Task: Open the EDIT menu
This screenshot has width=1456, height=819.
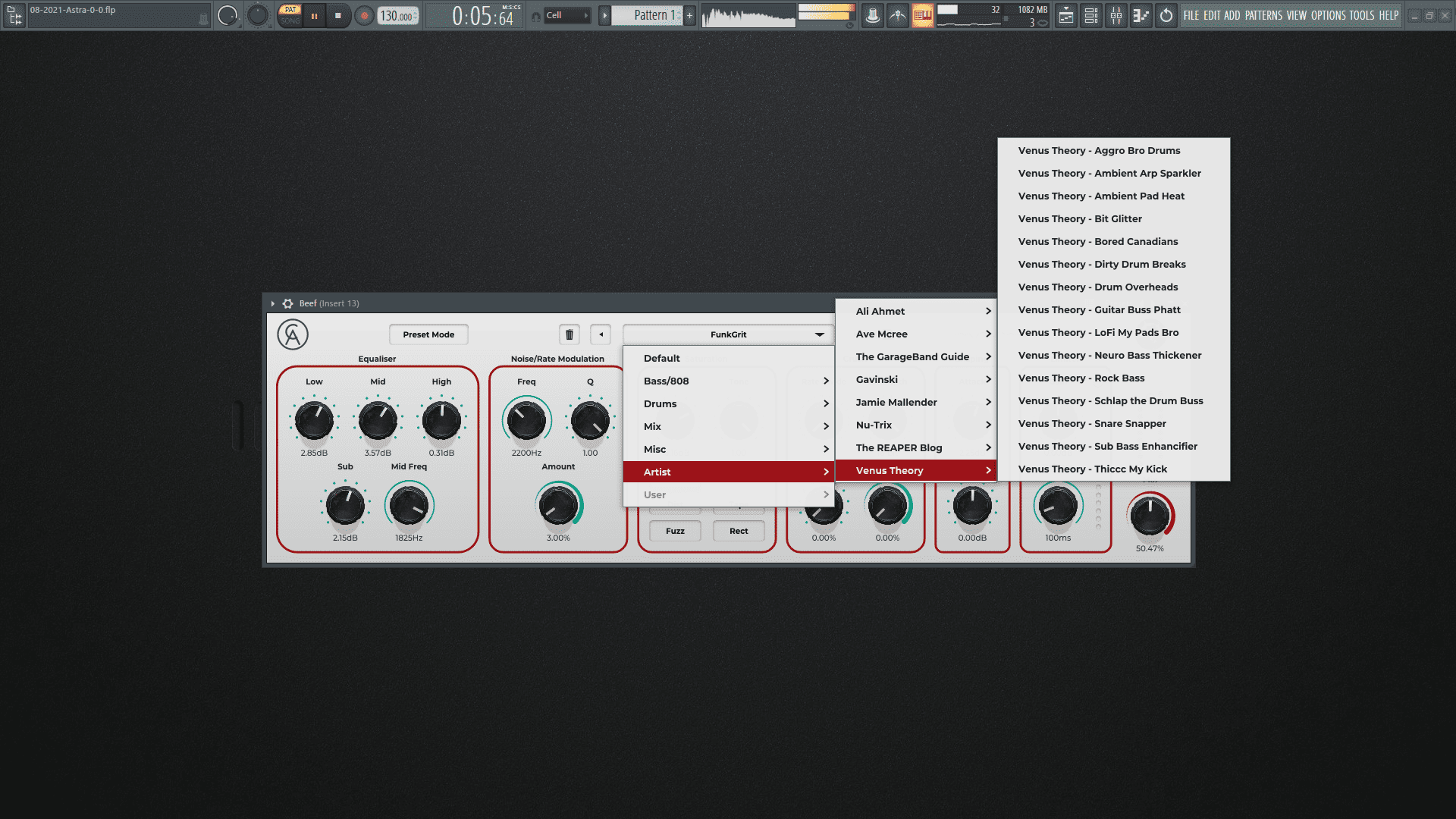Action: (x=1212, y=15)
